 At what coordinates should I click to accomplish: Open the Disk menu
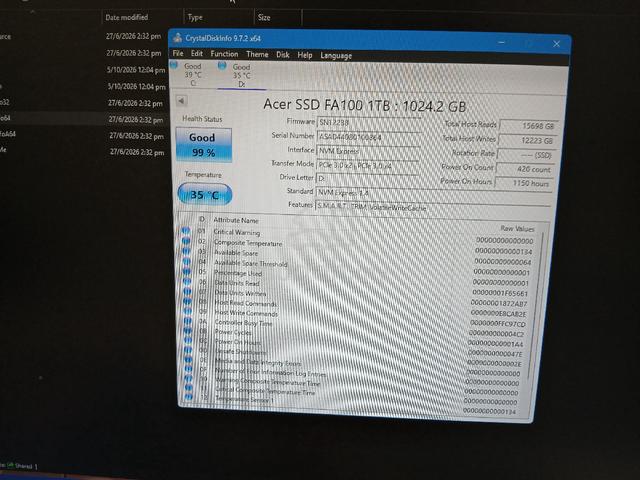[282, 55]
